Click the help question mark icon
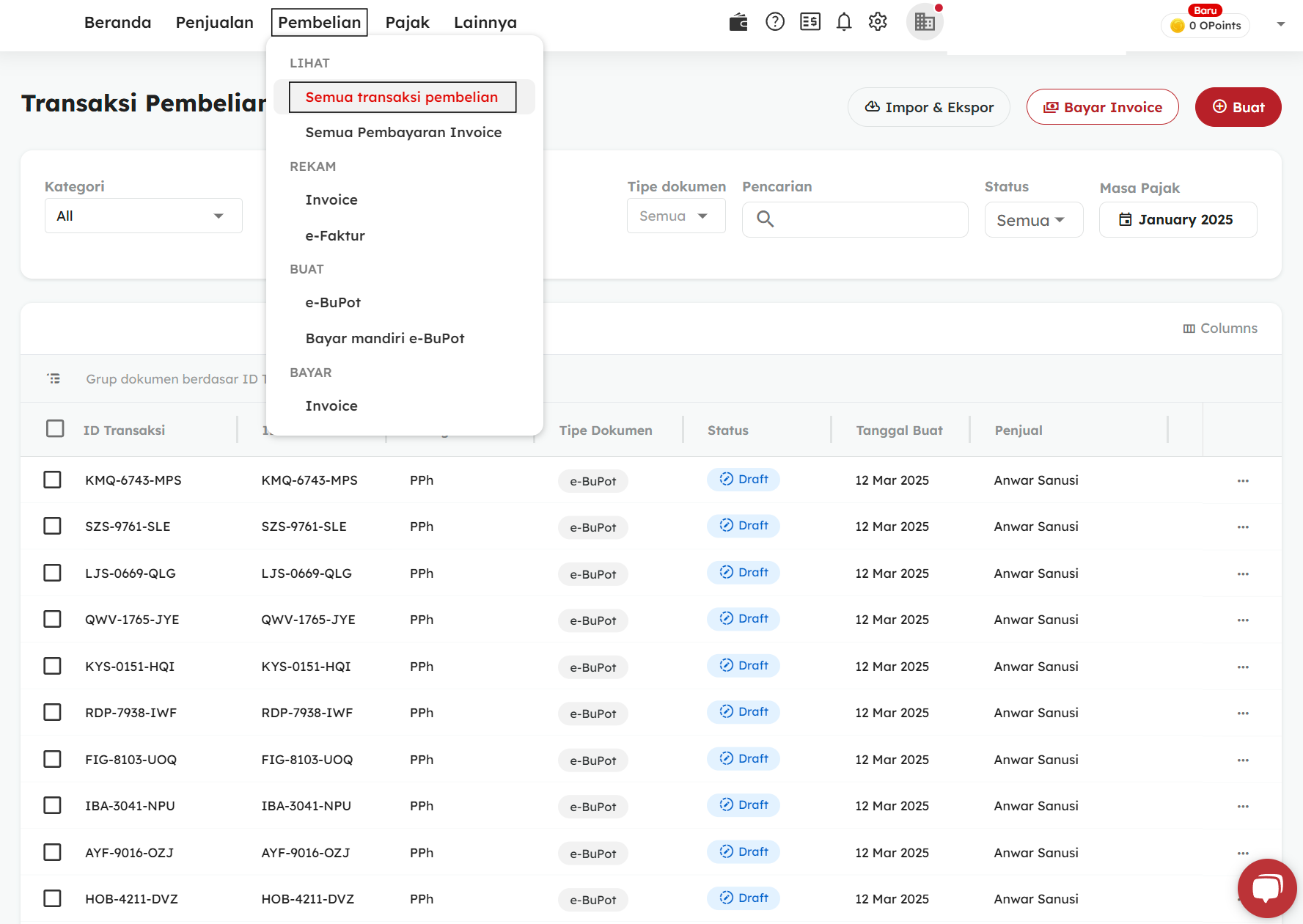The width and height of the screenshot is (1303, 924). click(774, 22)
